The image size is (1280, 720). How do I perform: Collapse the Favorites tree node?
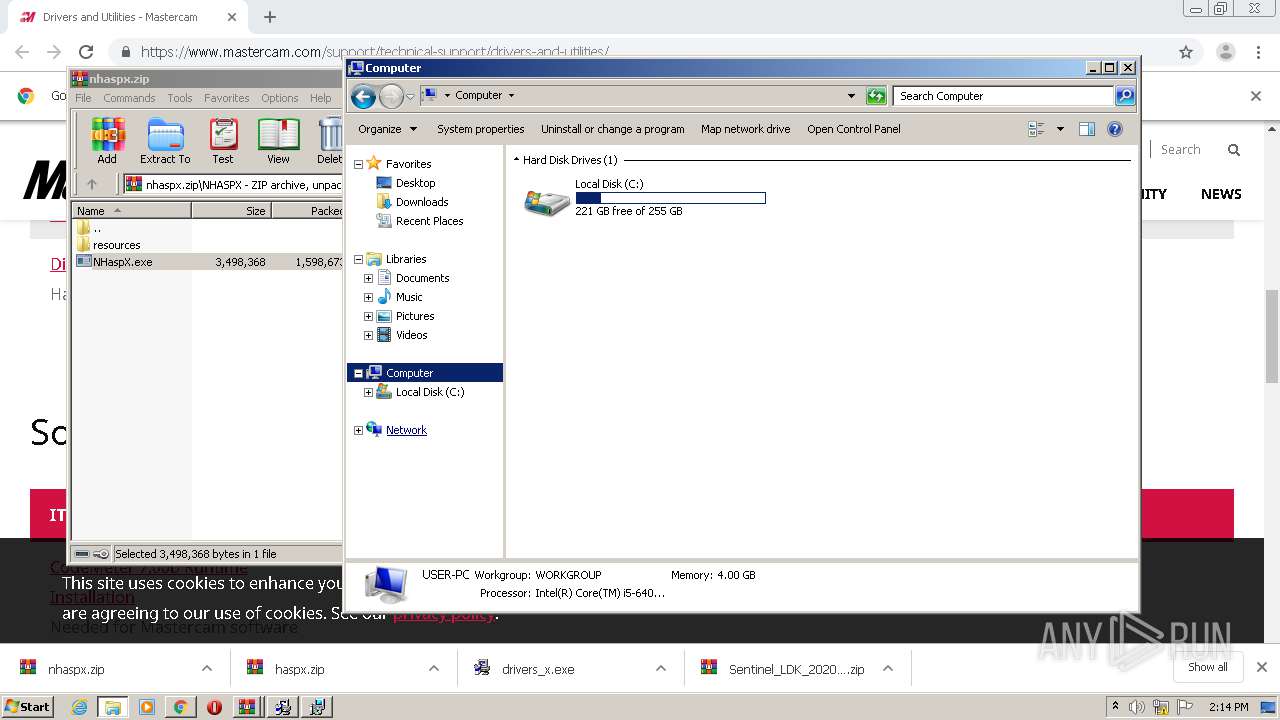[x=358, y=164]
